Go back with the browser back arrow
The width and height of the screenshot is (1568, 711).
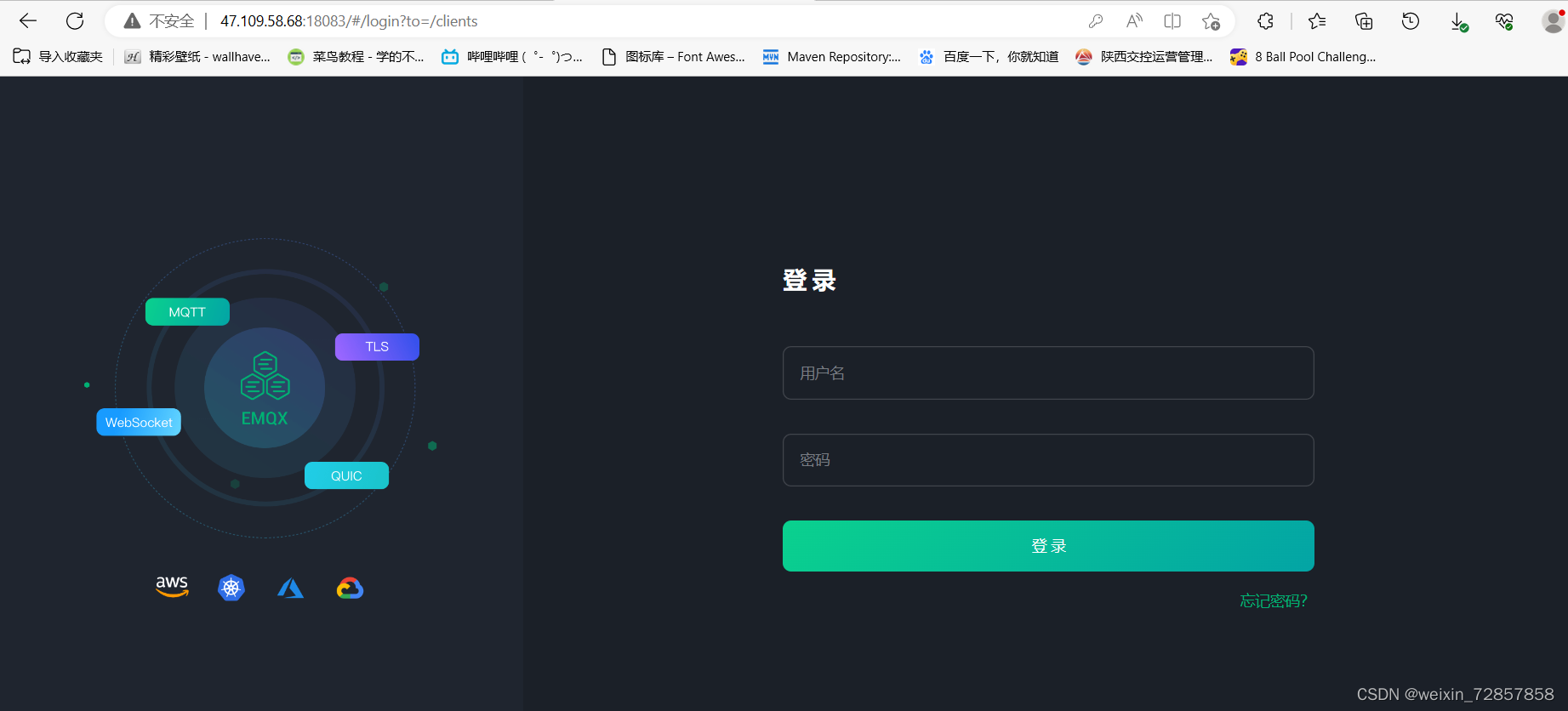point(28,21)
